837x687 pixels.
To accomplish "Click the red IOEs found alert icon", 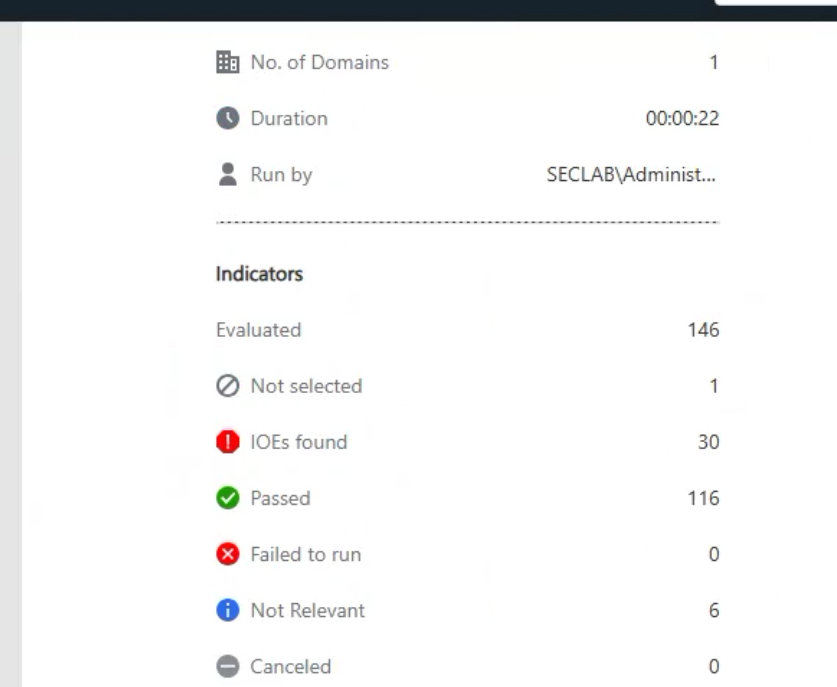I will pyautogui.click(x=227, y=442).
